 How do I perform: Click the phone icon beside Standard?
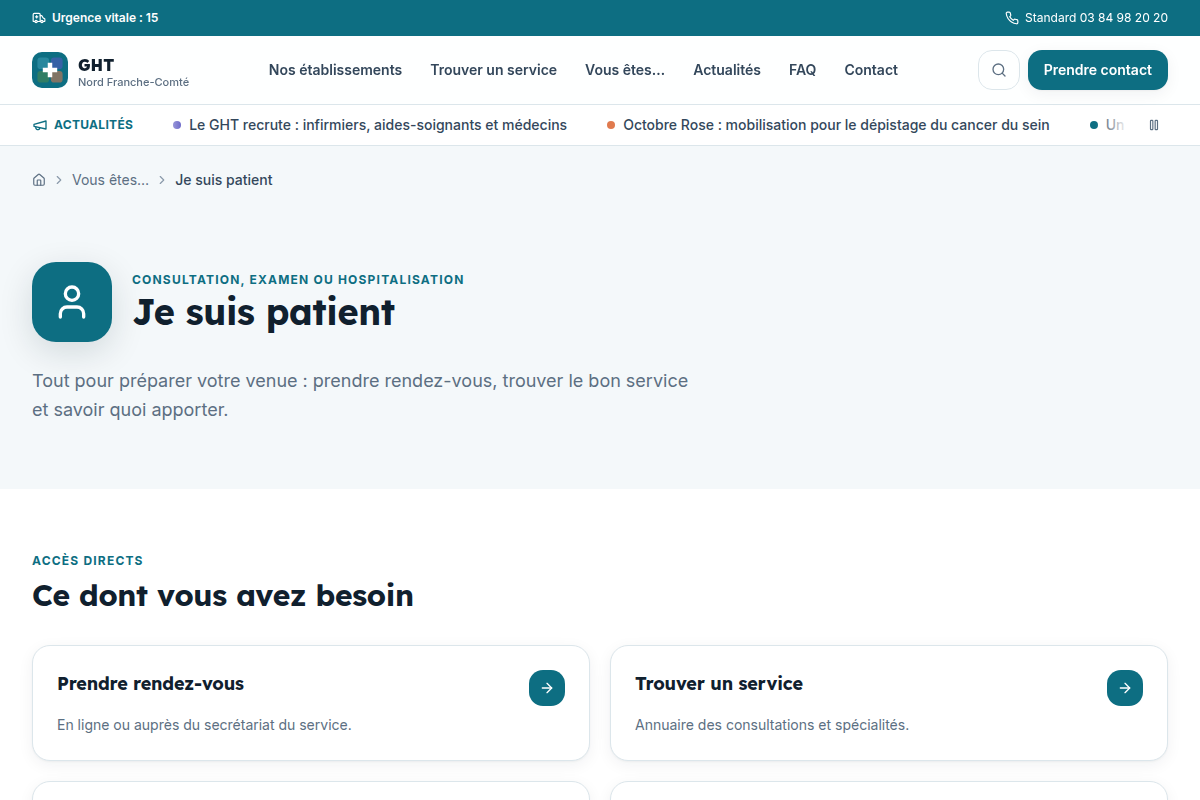[1012, 18]
